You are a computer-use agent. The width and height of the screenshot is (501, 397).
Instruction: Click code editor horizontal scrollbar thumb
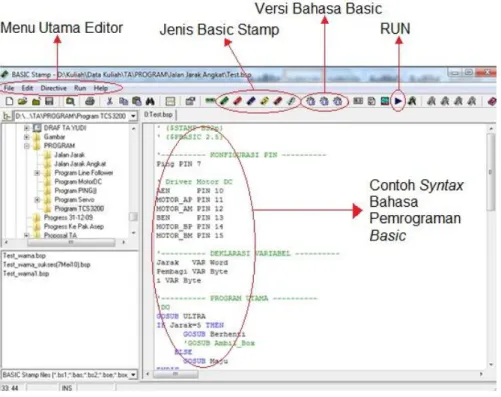click(x=175, y=374)
